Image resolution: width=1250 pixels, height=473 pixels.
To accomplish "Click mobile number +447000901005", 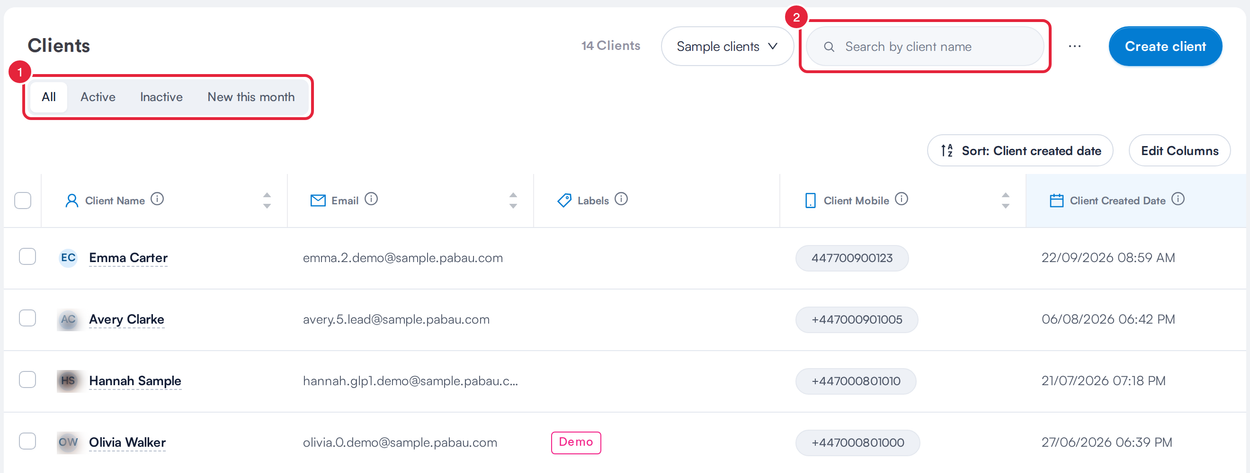I will [857, 320].
